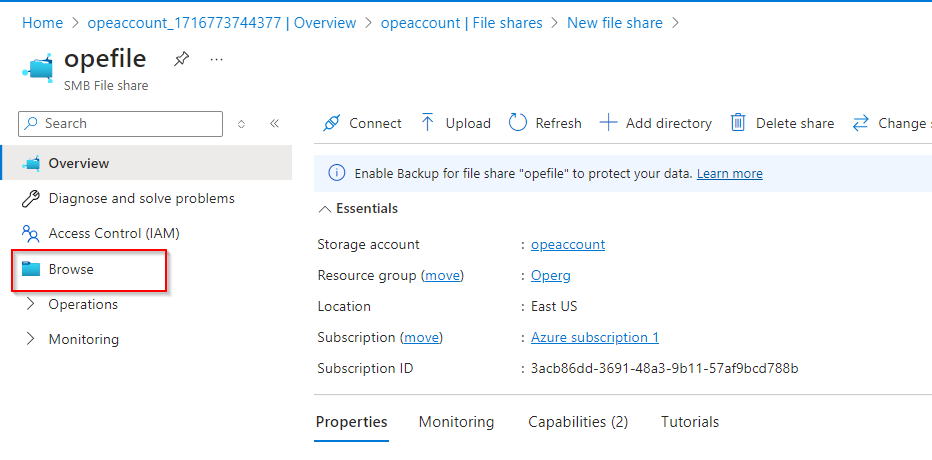Pin opefile to dashboard
932x460 pixels.
pyautogui.click(x=181, y=59)
